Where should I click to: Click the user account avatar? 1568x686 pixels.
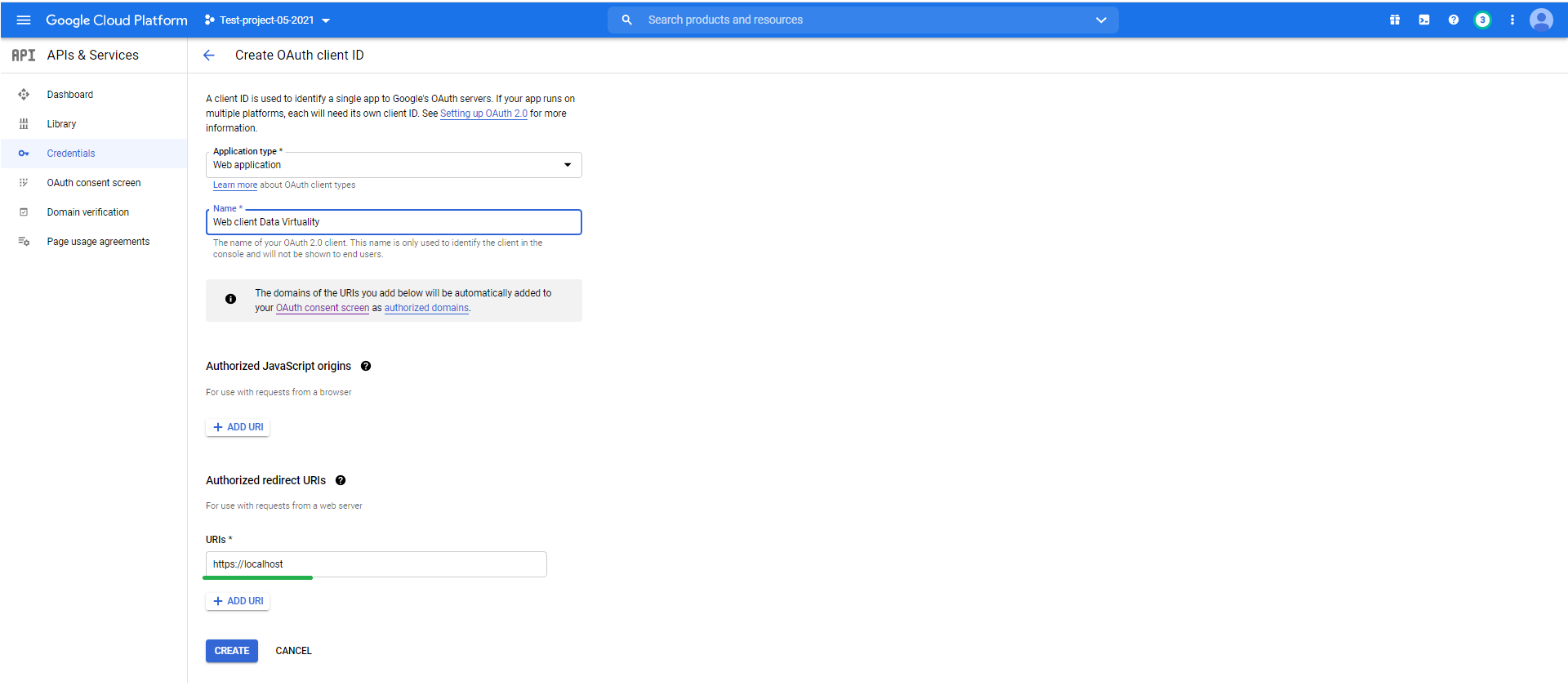1541,20
